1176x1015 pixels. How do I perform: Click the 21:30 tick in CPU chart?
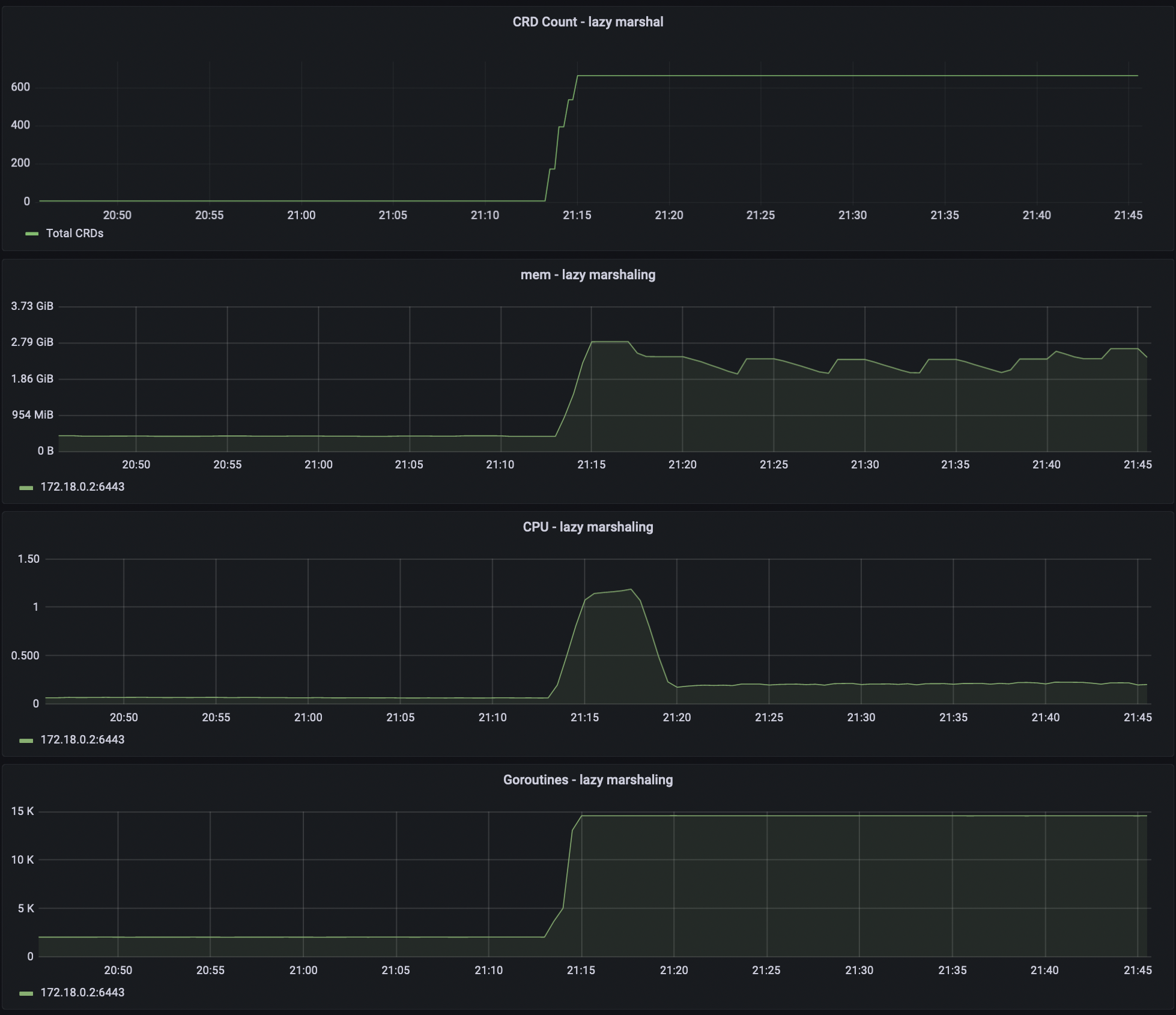[x=861, y=718]
